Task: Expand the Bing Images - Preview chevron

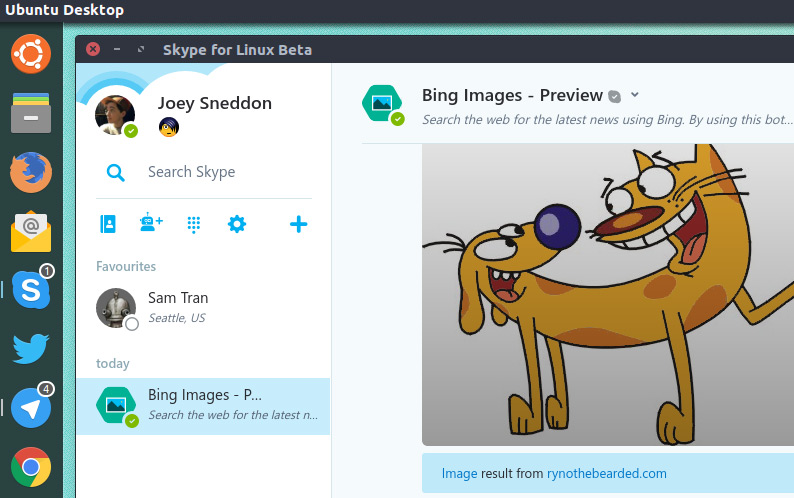Action: pyautogui.click(x=635, y=95)
